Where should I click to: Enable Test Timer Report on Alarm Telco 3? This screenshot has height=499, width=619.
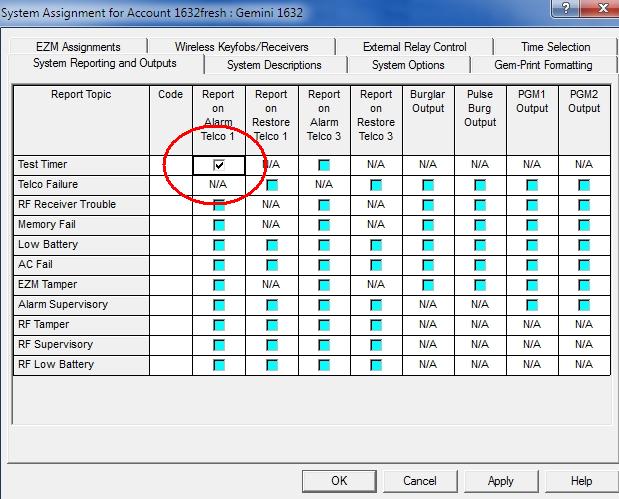[x=324, y=165]
